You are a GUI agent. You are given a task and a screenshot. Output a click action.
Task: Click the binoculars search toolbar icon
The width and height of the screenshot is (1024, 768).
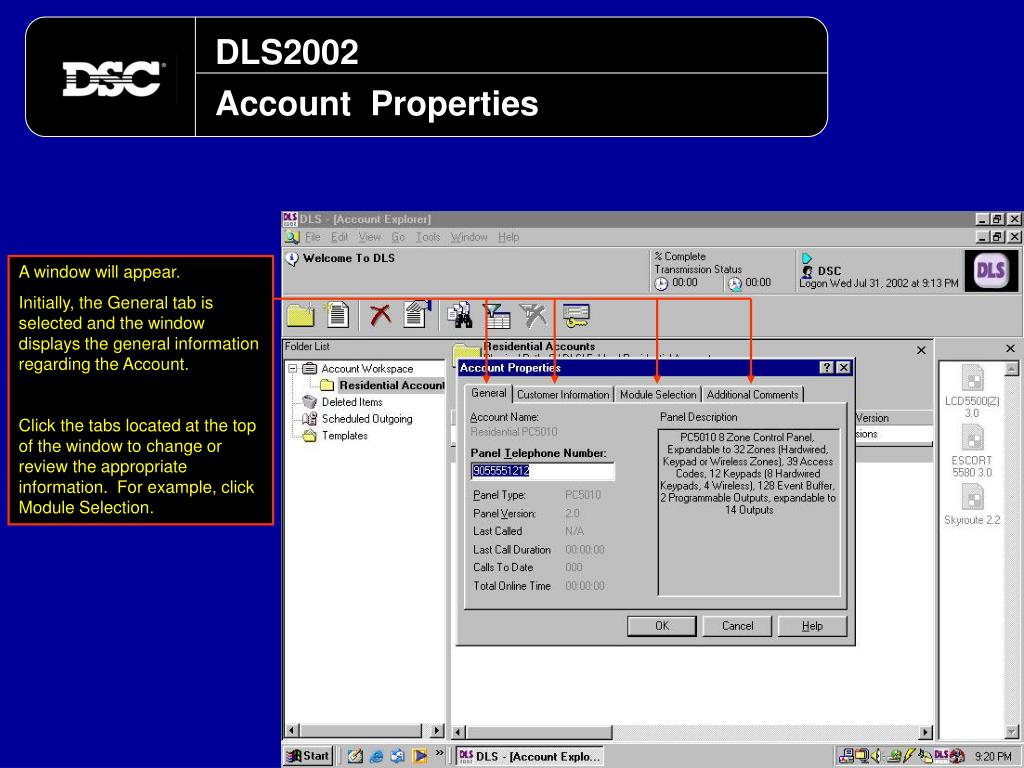pos(459,314)
